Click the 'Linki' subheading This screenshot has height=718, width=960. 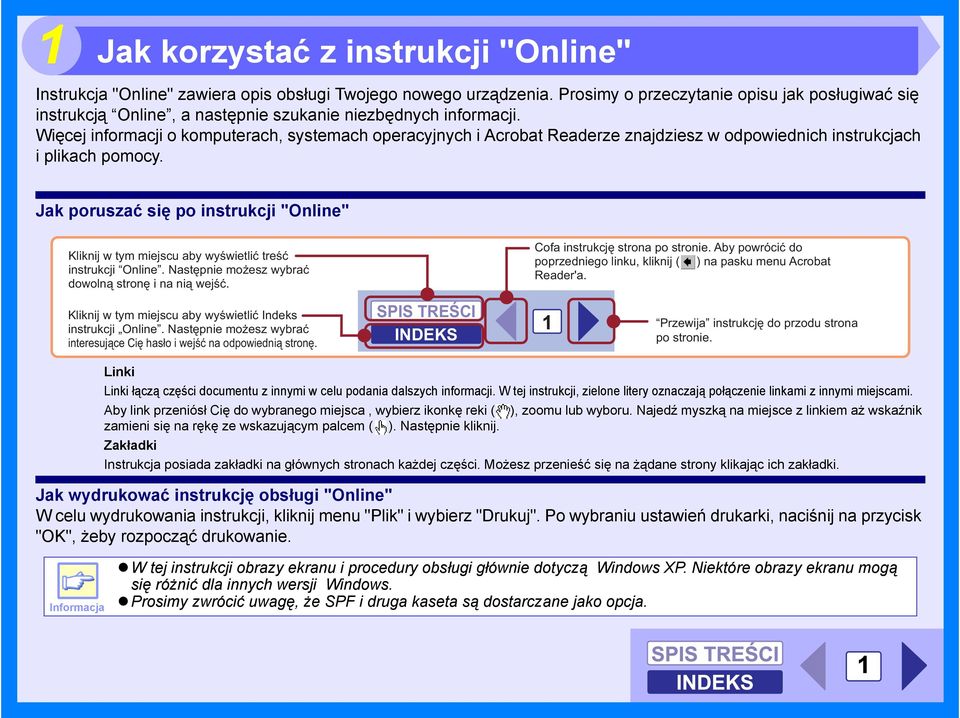click(119, 372)
